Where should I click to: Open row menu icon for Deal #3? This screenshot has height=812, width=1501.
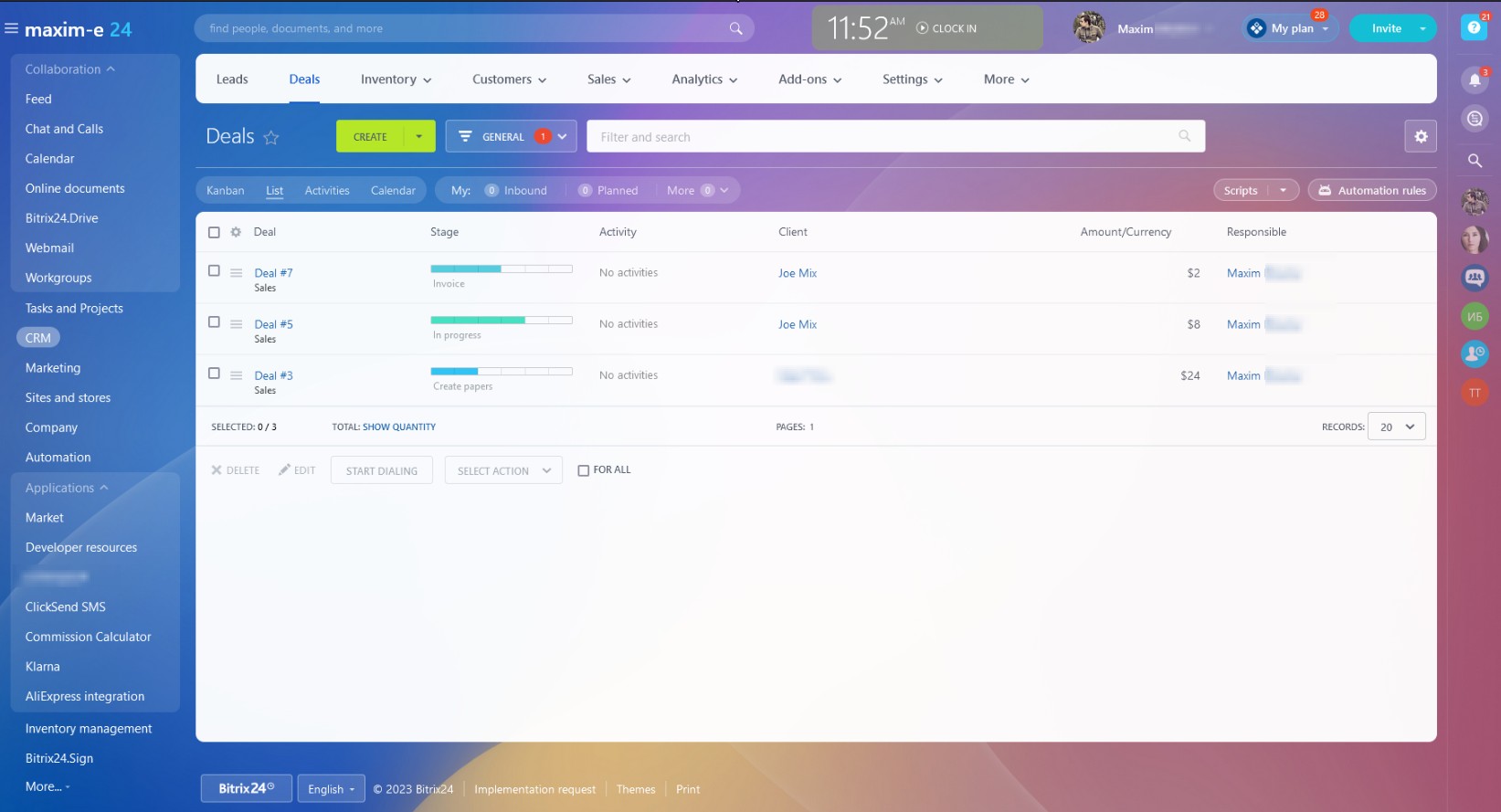pyautogui.click(x=236, y=374)
